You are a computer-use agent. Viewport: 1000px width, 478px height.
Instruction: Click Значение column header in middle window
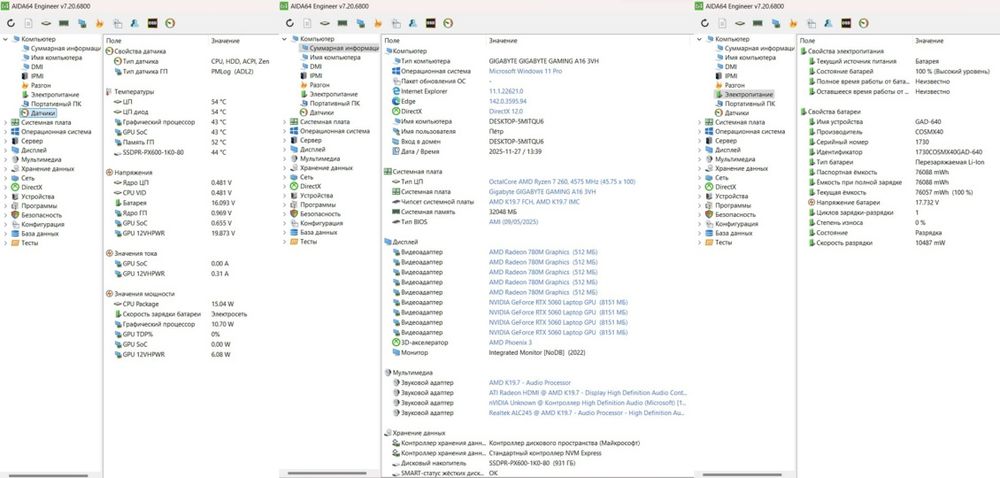[x=501, y=41]
